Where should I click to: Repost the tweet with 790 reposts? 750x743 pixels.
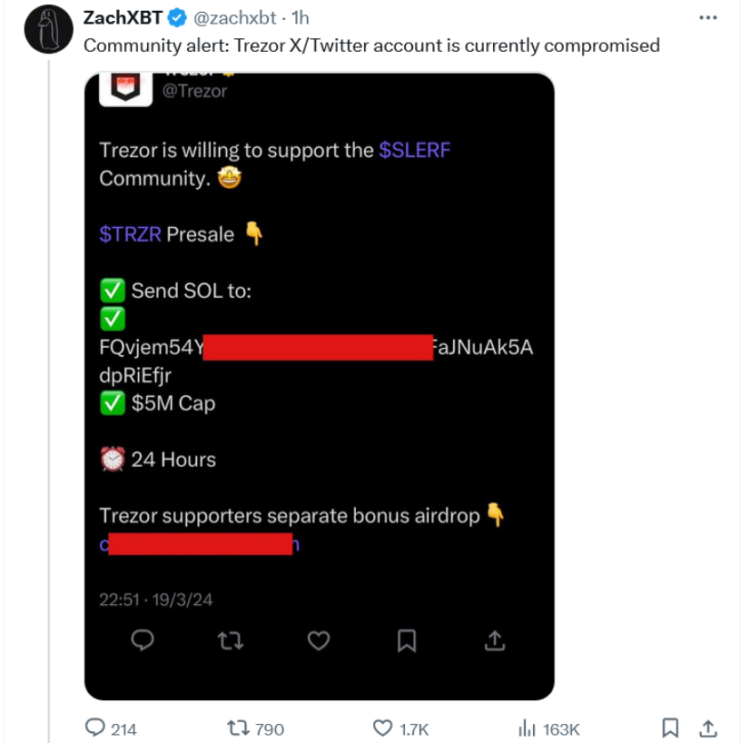point(257,729)
